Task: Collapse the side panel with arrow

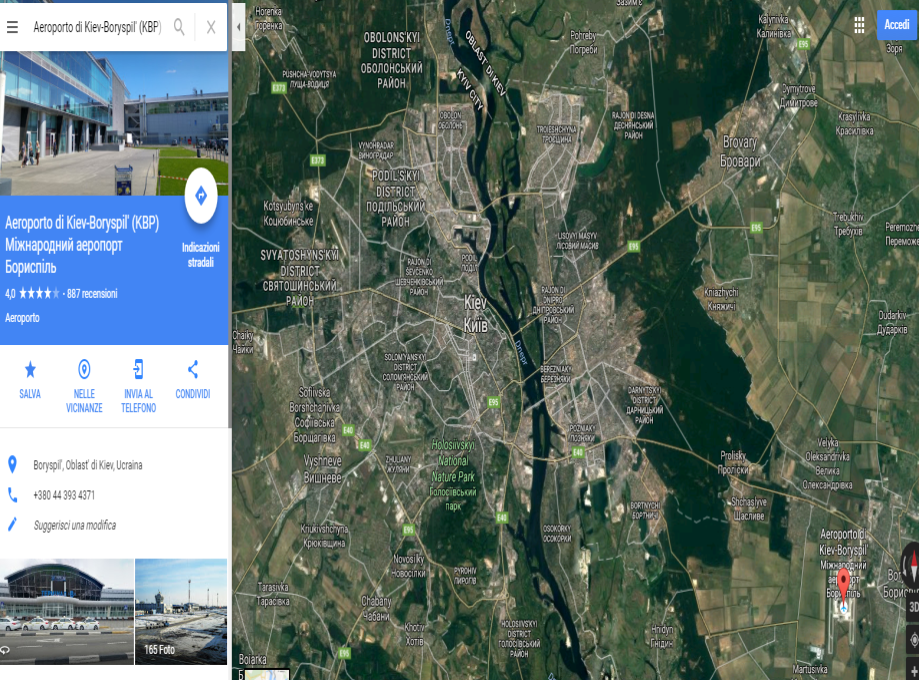Action: (x=239, y=27)
